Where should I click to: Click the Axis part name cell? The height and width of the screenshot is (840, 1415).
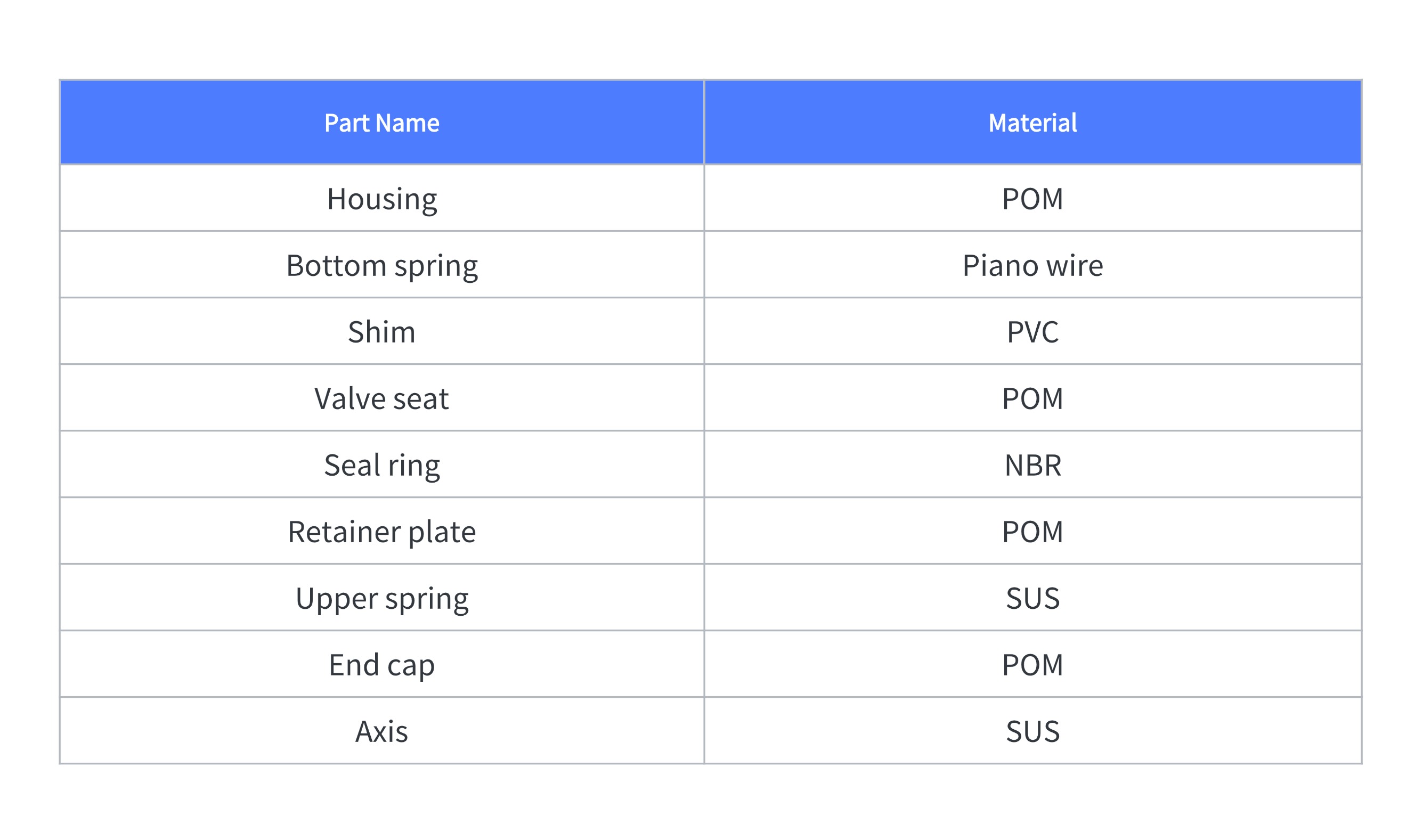(x=382, y=731)
